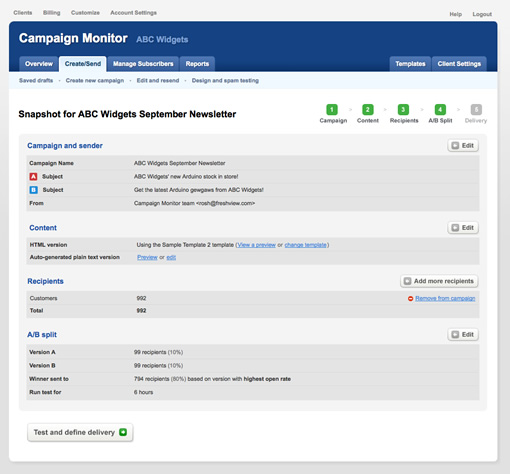The width and height of the screenshot is (510, 474).
Task: Click the Campaign Monitor logo title
Action: [73, 38]
